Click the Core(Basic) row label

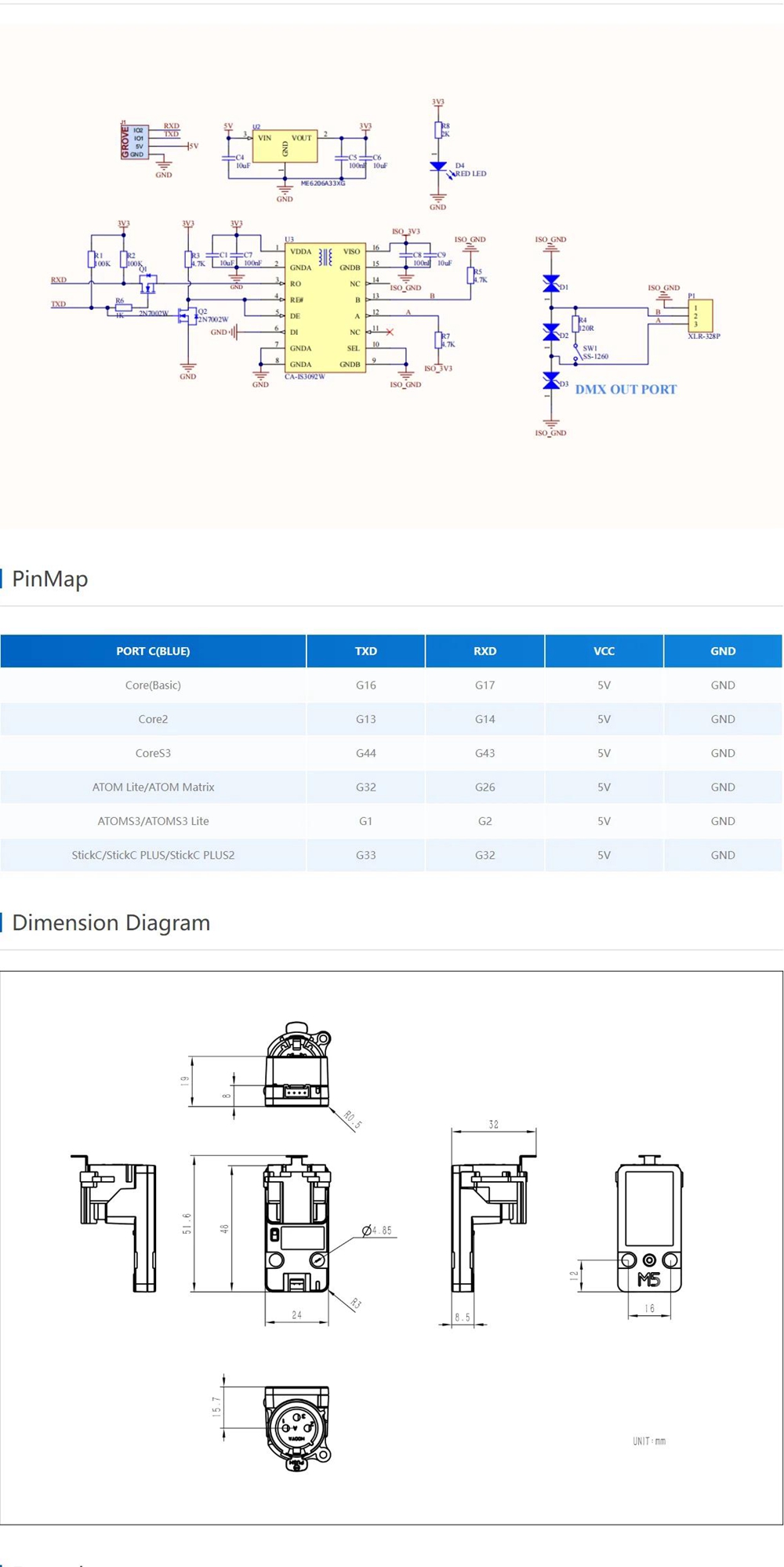[153, 685]
